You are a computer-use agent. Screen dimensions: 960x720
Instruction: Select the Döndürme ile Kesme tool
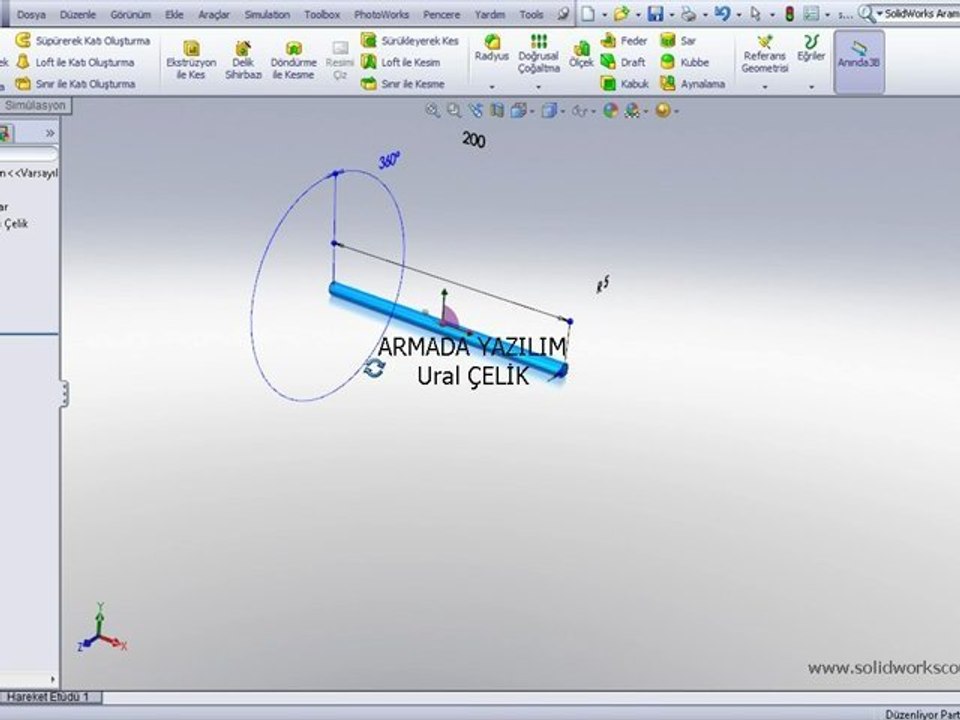[x=293, y=60]
